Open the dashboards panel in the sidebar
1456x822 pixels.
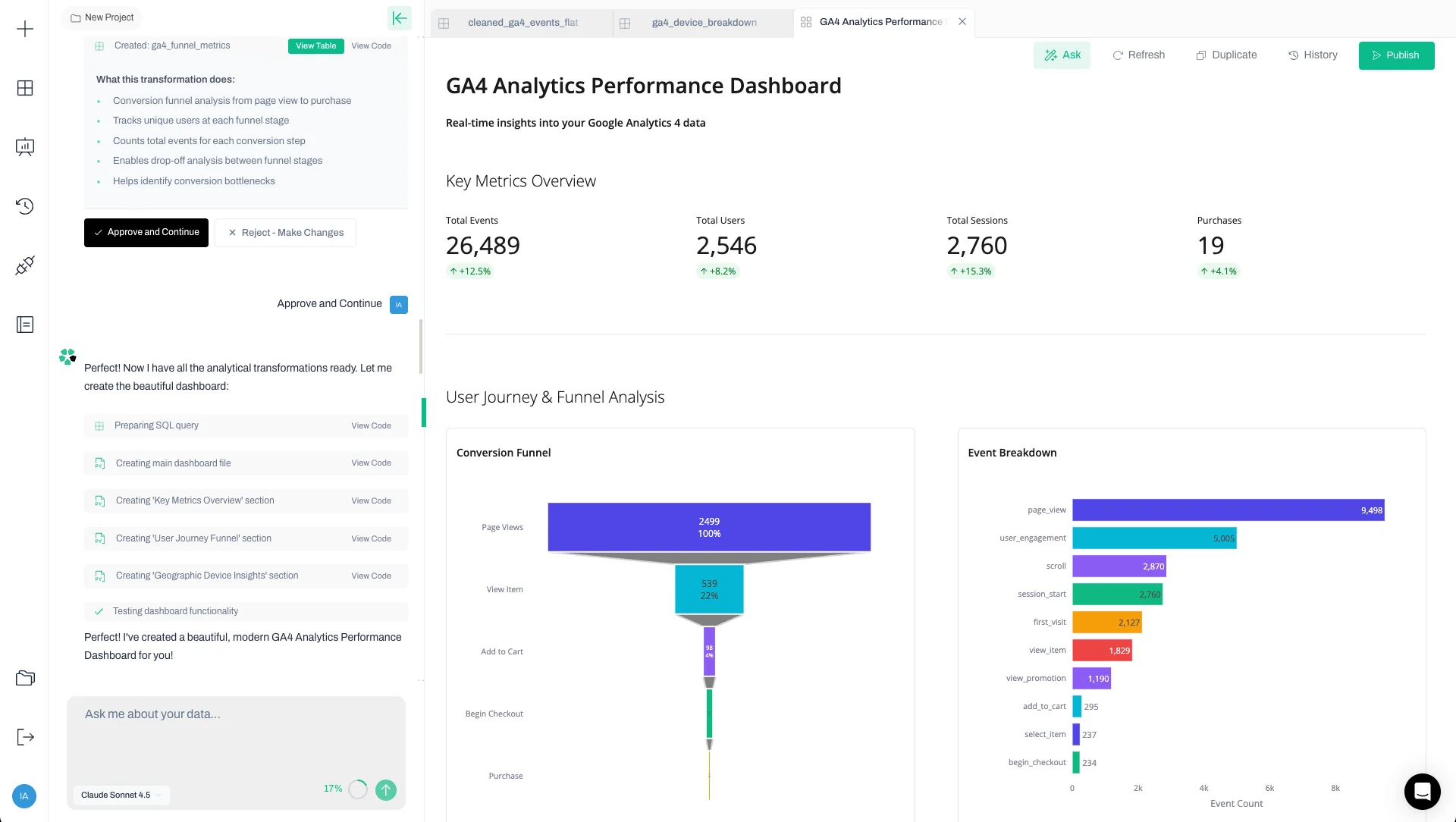(25, 147)
